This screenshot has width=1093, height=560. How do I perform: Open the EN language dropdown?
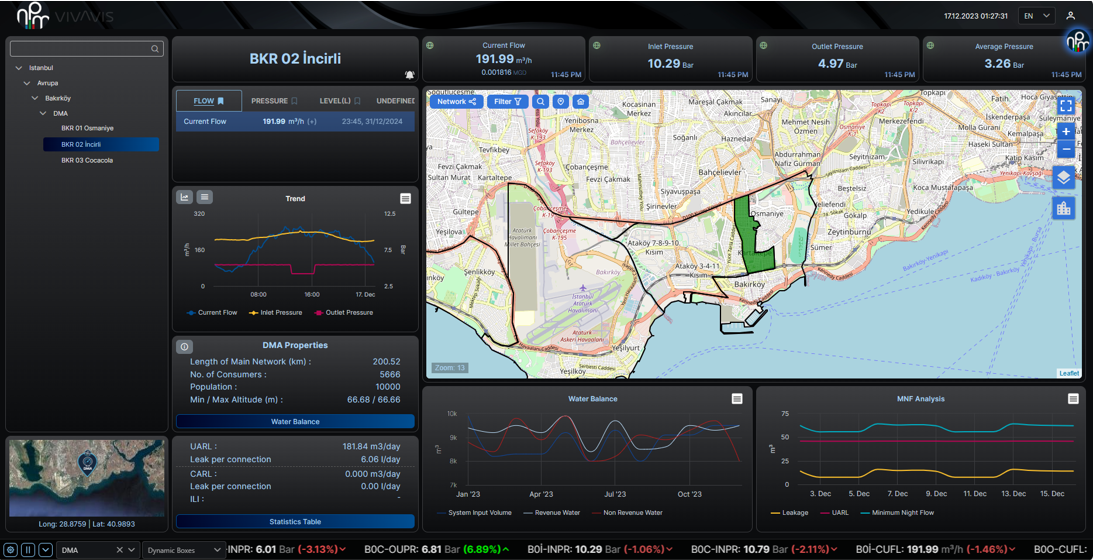[1036, 16]
